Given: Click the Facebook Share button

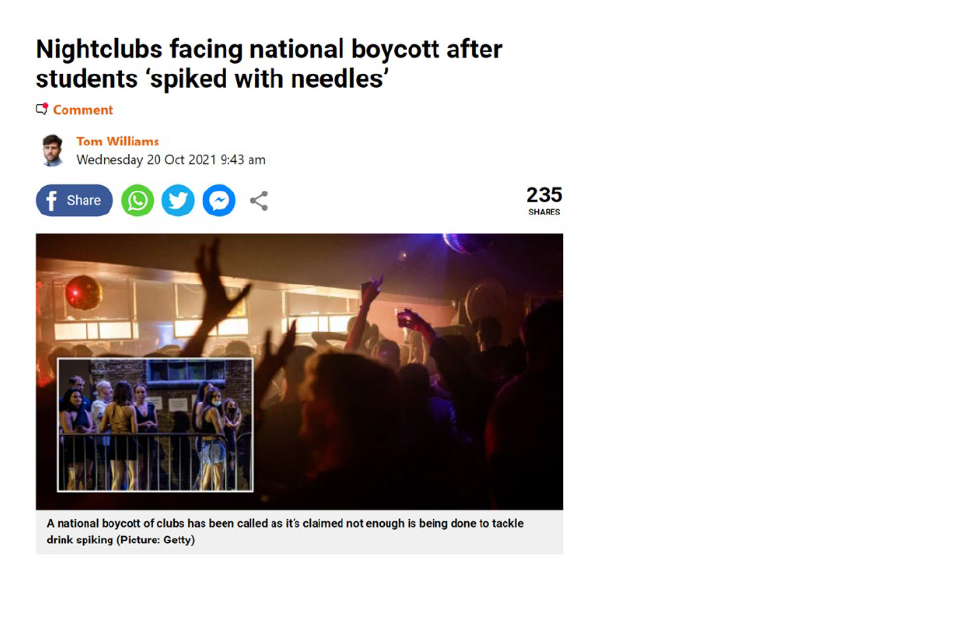Looking at the screenshot, I should click(x=74, y=200).
